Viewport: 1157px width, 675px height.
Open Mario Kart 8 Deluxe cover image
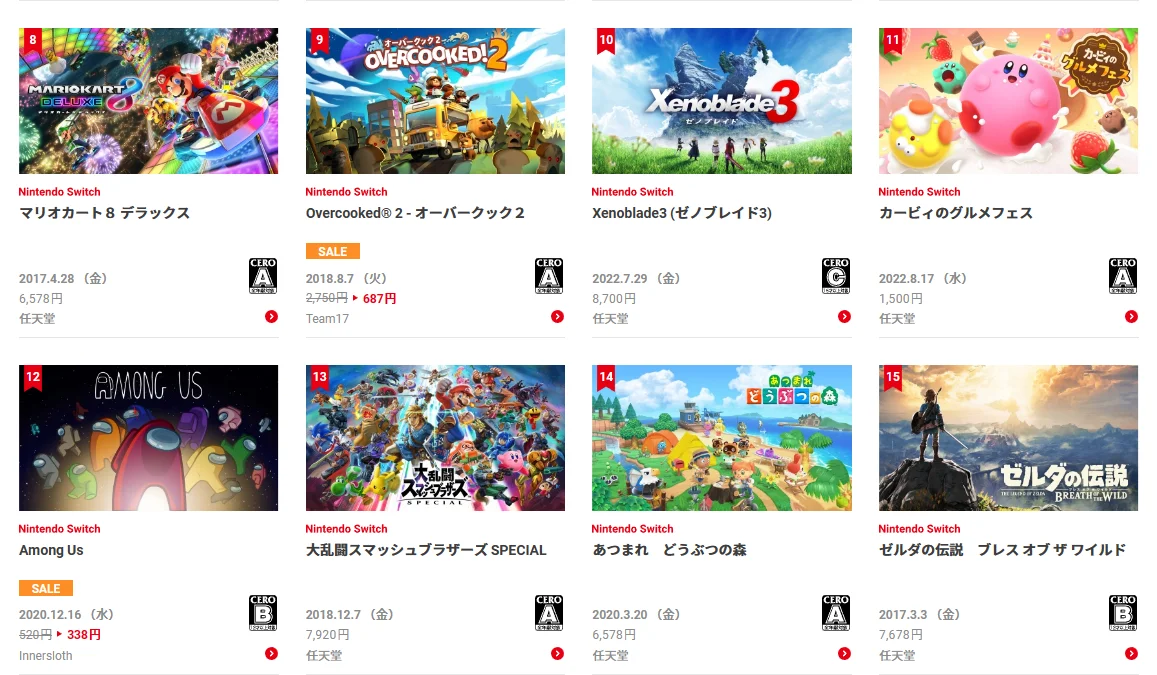[148, 101]
